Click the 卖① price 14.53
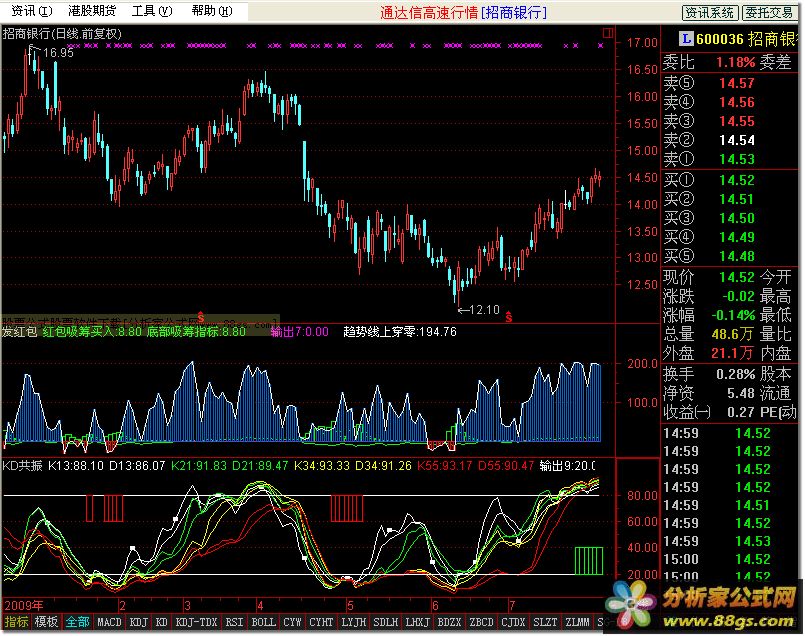805x636 pixels. pos(736,159)
